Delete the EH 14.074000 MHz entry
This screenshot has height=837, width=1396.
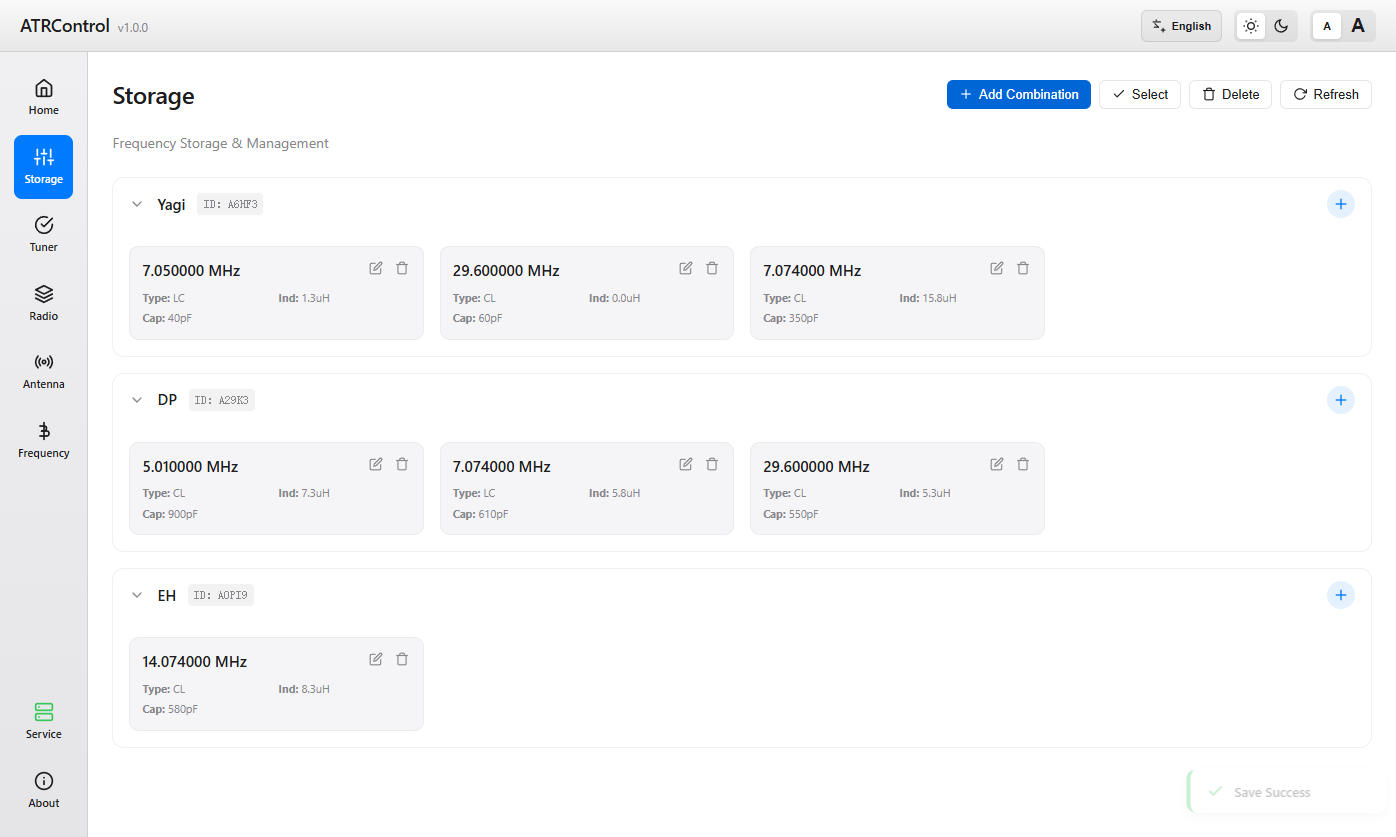click(x=402, y=659)
